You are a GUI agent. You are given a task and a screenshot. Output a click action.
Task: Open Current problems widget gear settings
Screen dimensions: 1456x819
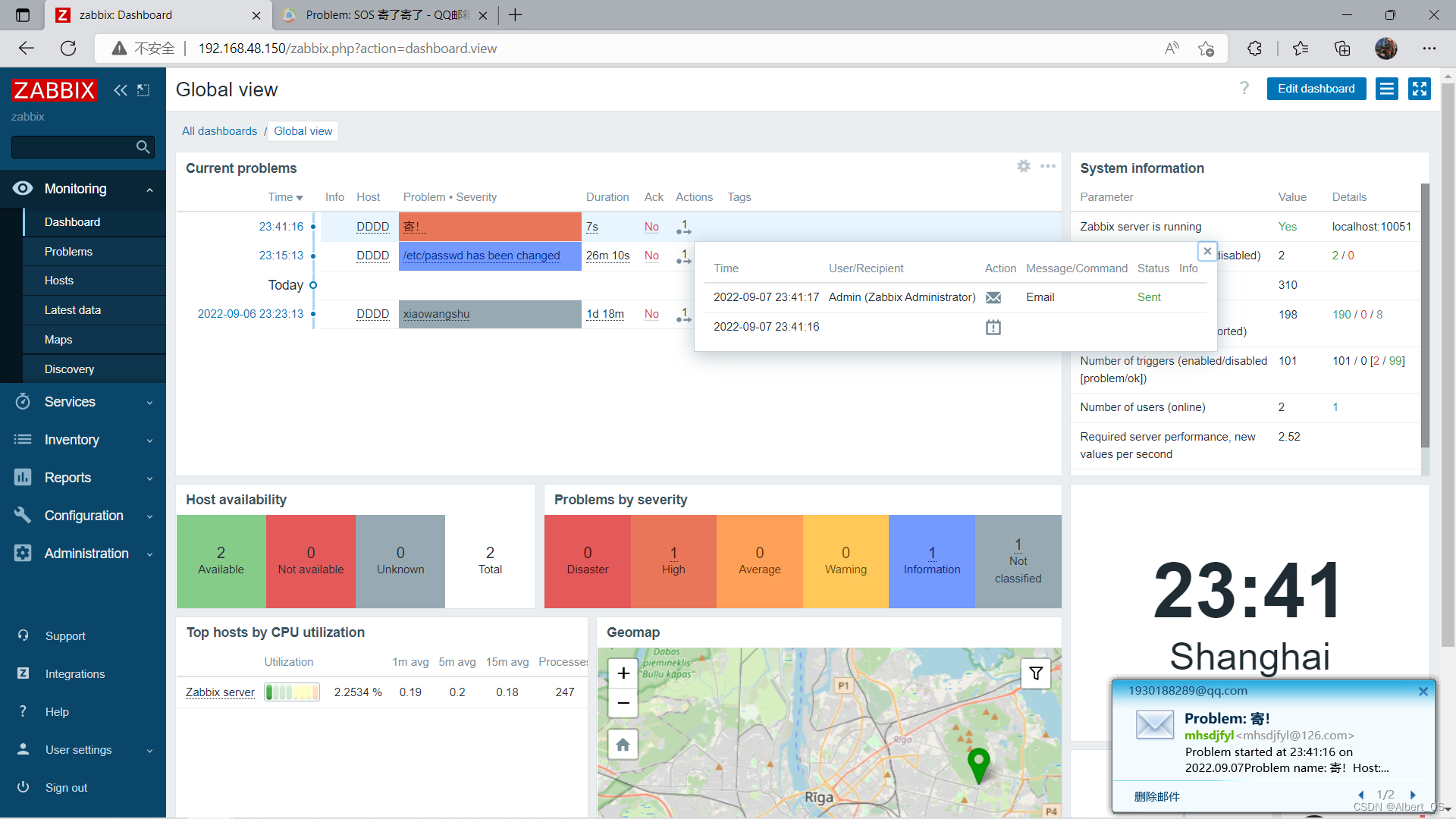pyautogui.click(x=1024, y=166)
